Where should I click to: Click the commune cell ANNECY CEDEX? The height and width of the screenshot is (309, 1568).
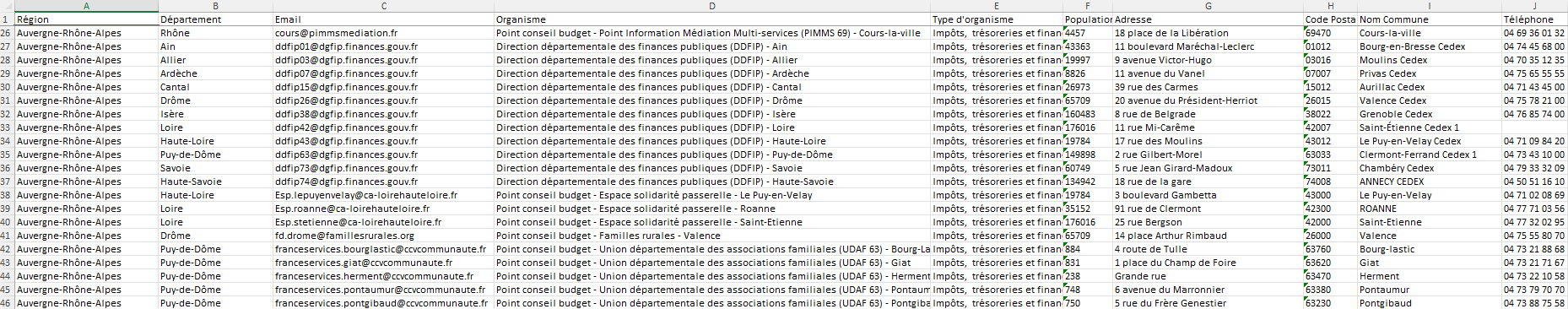(1429, 182)
